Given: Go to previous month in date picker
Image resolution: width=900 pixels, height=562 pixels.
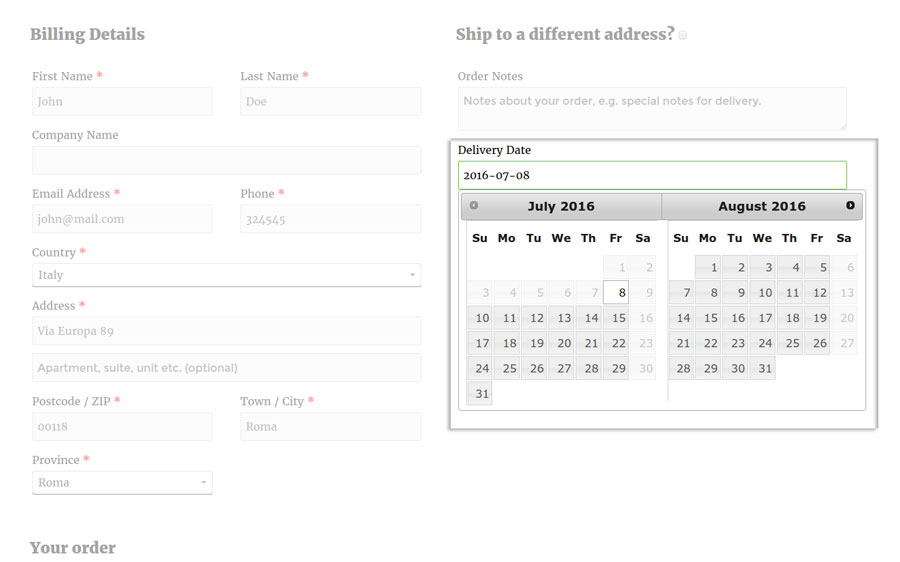Looking at the screenshot, I should click(x=474, y=206).
